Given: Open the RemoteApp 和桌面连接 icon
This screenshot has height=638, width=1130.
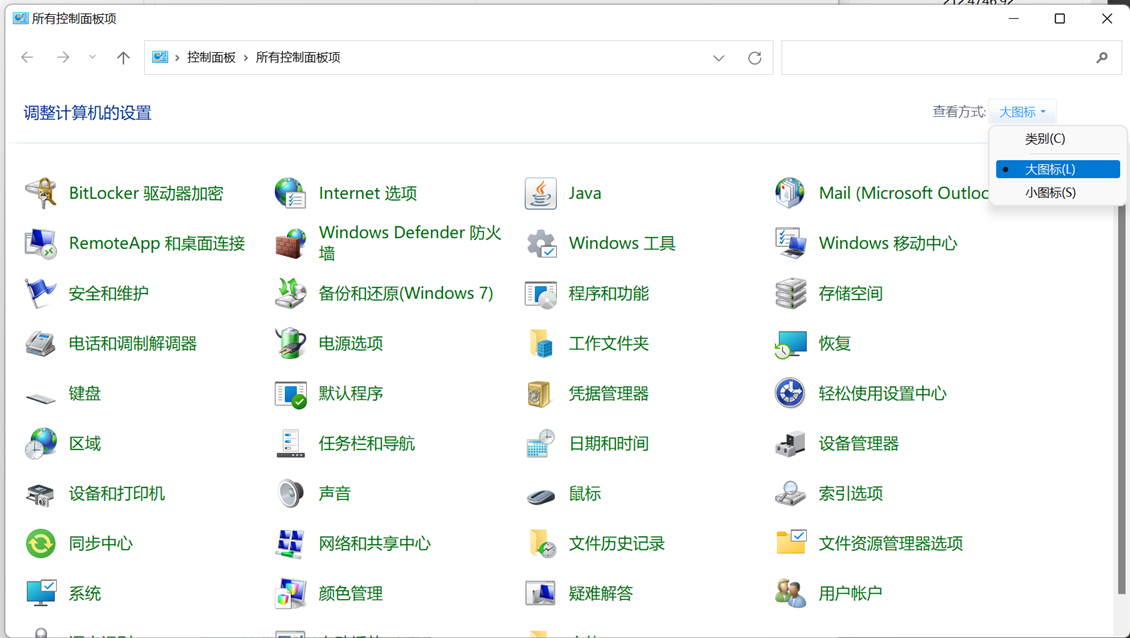Looking at the screenshot, I should pos(40,243).
